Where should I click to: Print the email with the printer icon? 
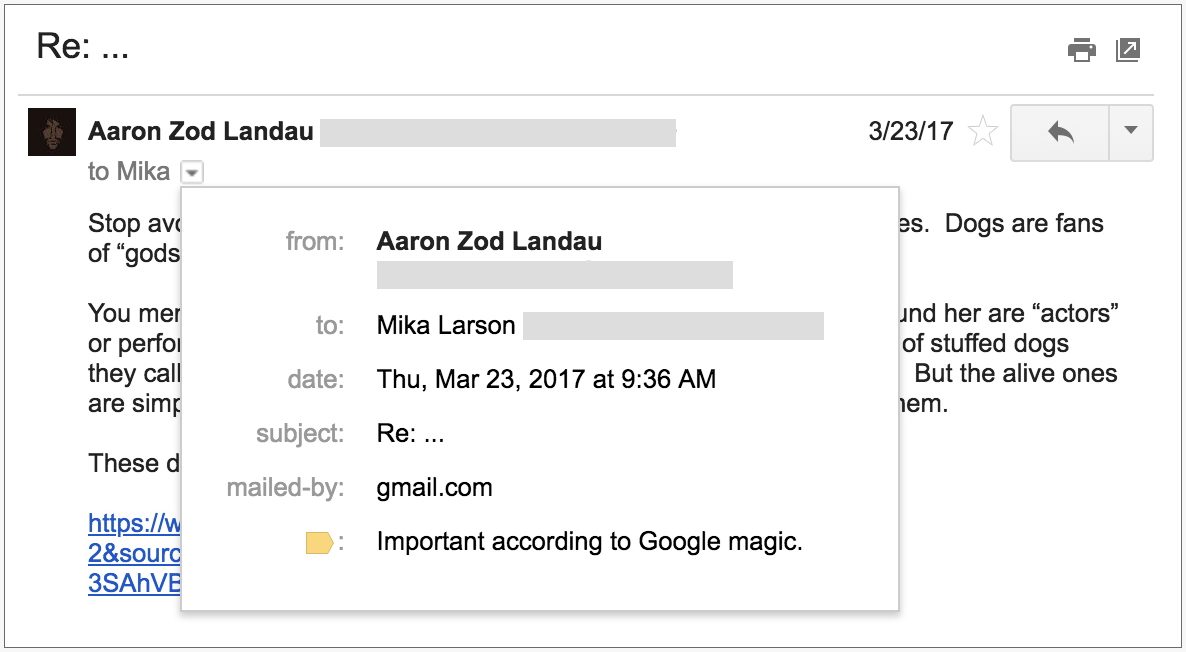[x=1082, y=50]
